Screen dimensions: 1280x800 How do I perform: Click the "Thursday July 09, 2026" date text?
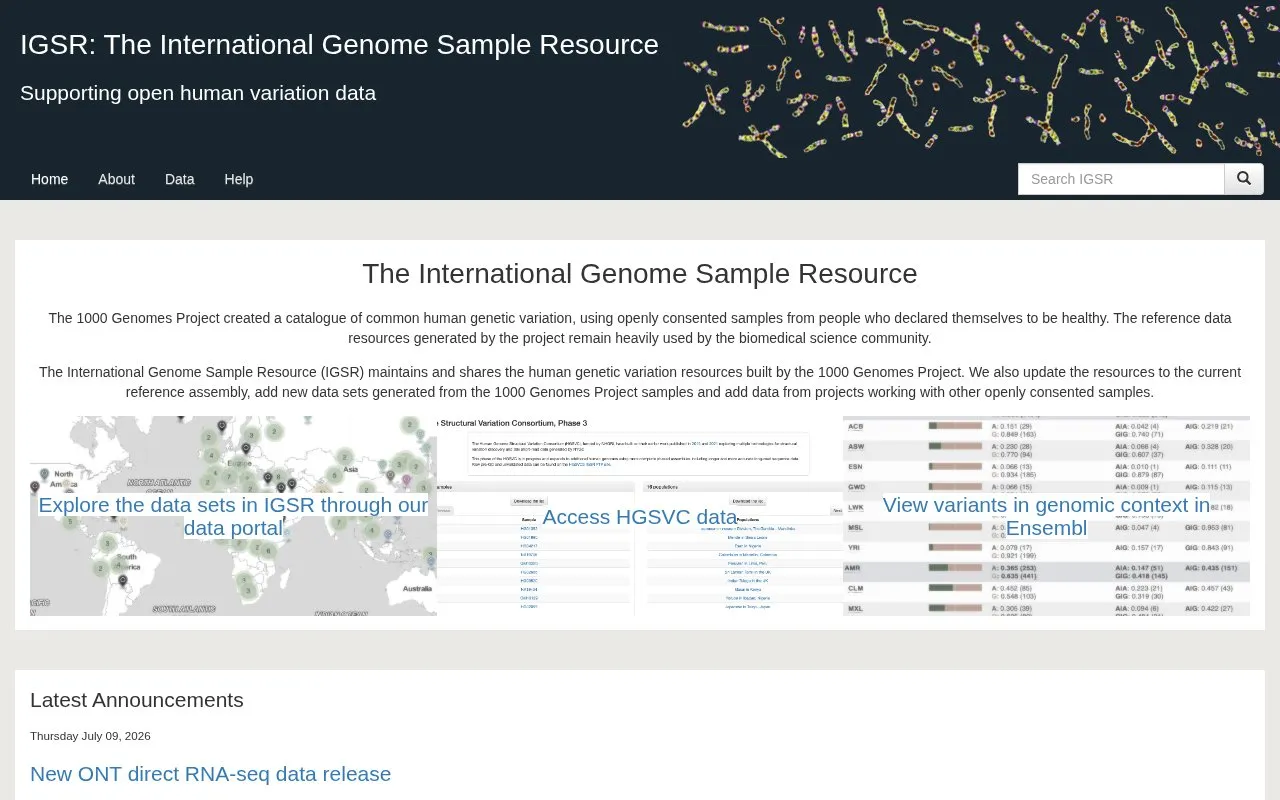tap(90, 736)
